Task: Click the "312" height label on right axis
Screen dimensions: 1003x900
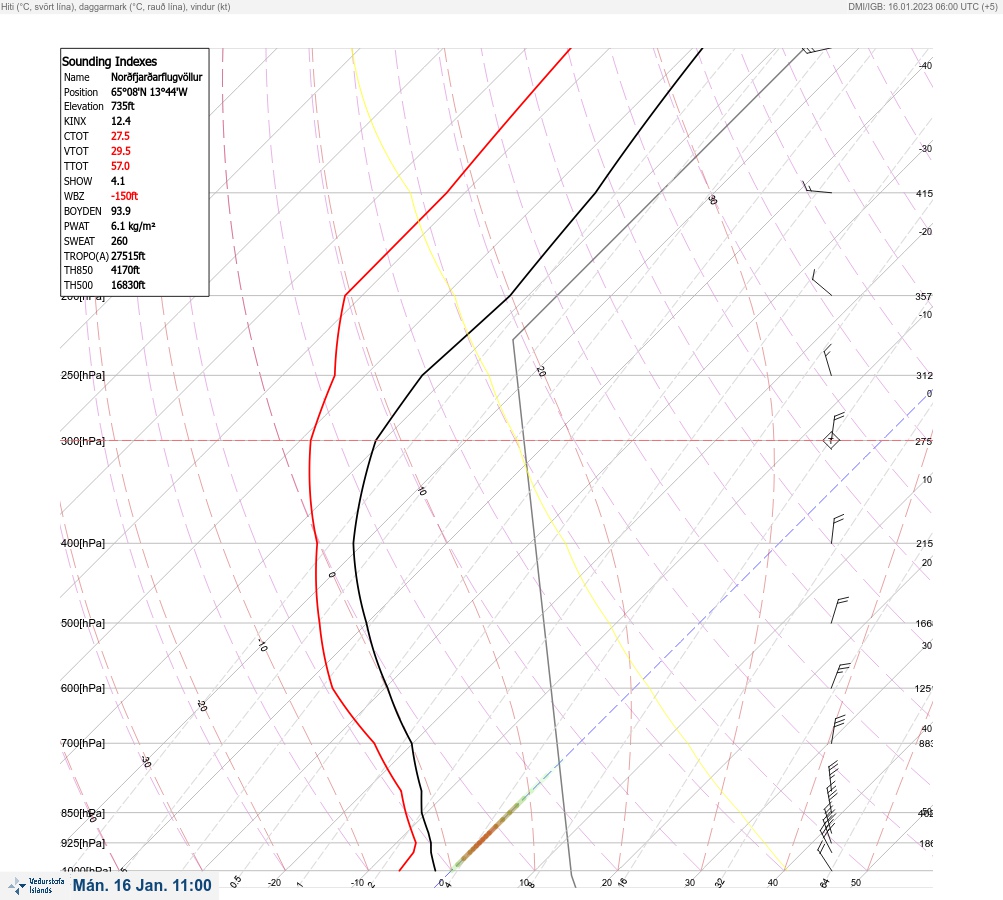Action: (x=924, y=375)
